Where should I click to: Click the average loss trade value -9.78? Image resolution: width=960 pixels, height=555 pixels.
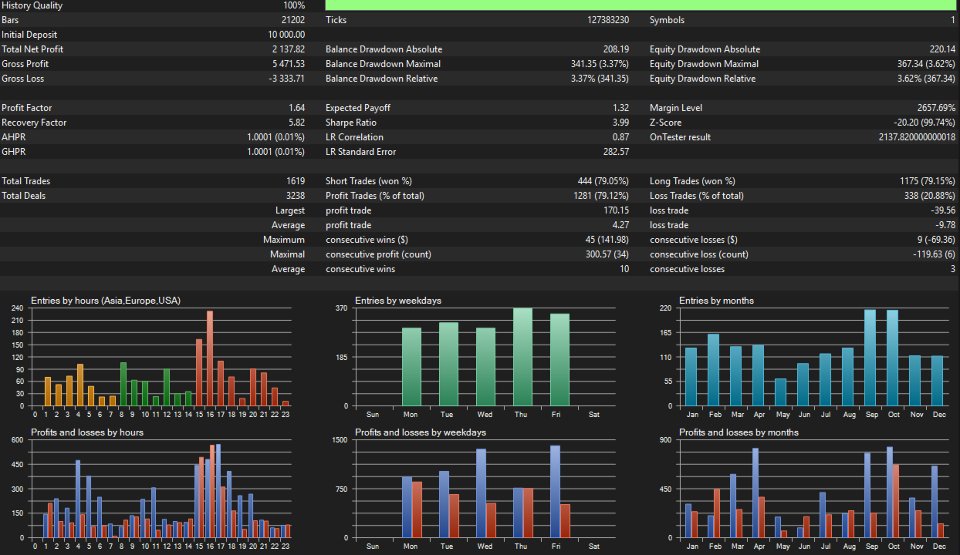click(x=945, y=225)
